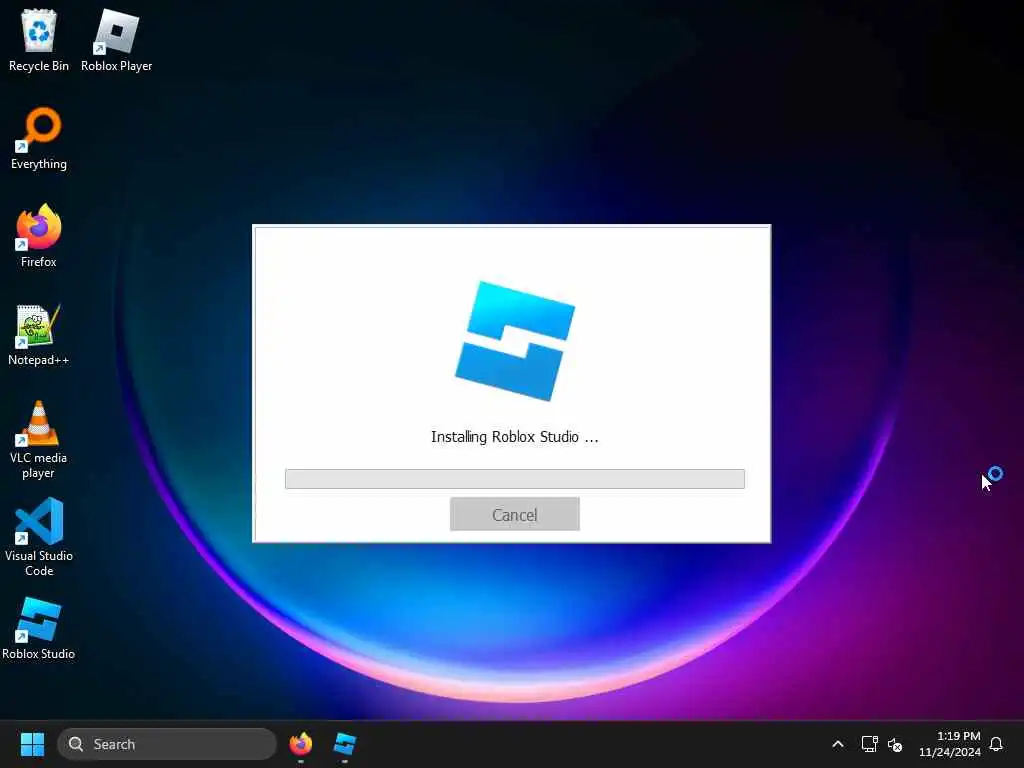1024x768 pixels.
Task: Switch to Roblox Studio installer in taskbar
Action: point(344,744)
